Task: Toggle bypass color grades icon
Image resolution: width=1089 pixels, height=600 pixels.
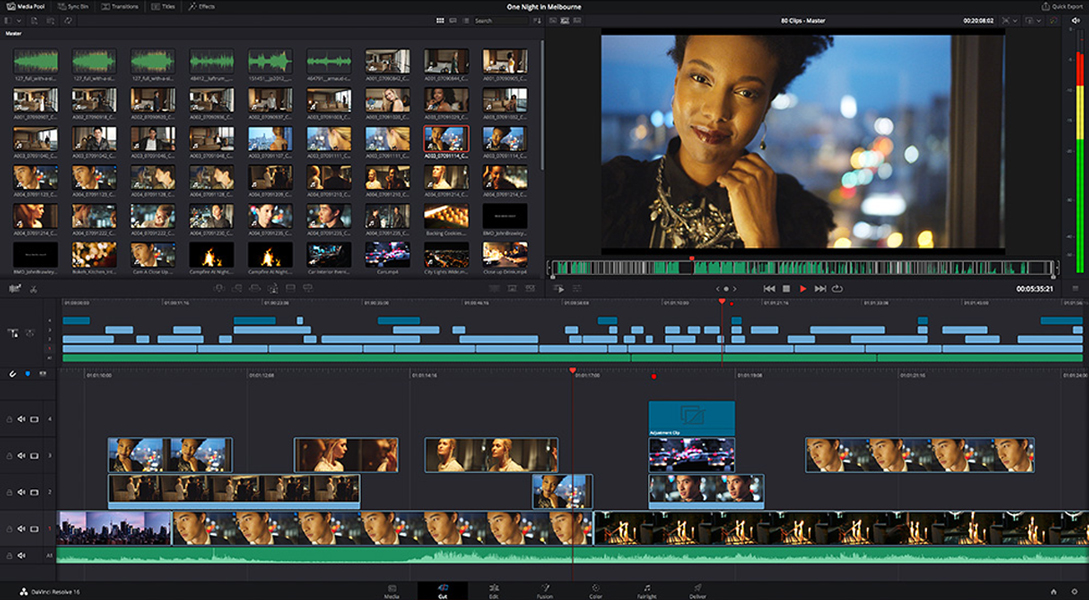Action: click(x=1054, y=21)
